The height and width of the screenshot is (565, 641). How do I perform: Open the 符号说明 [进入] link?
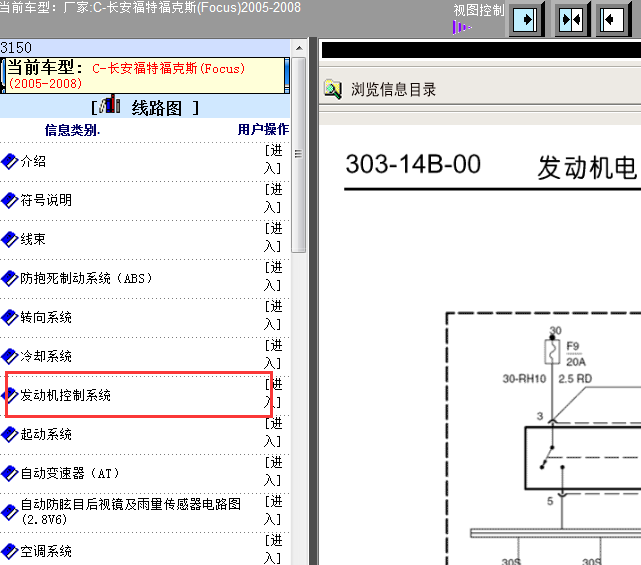(273, 198)
